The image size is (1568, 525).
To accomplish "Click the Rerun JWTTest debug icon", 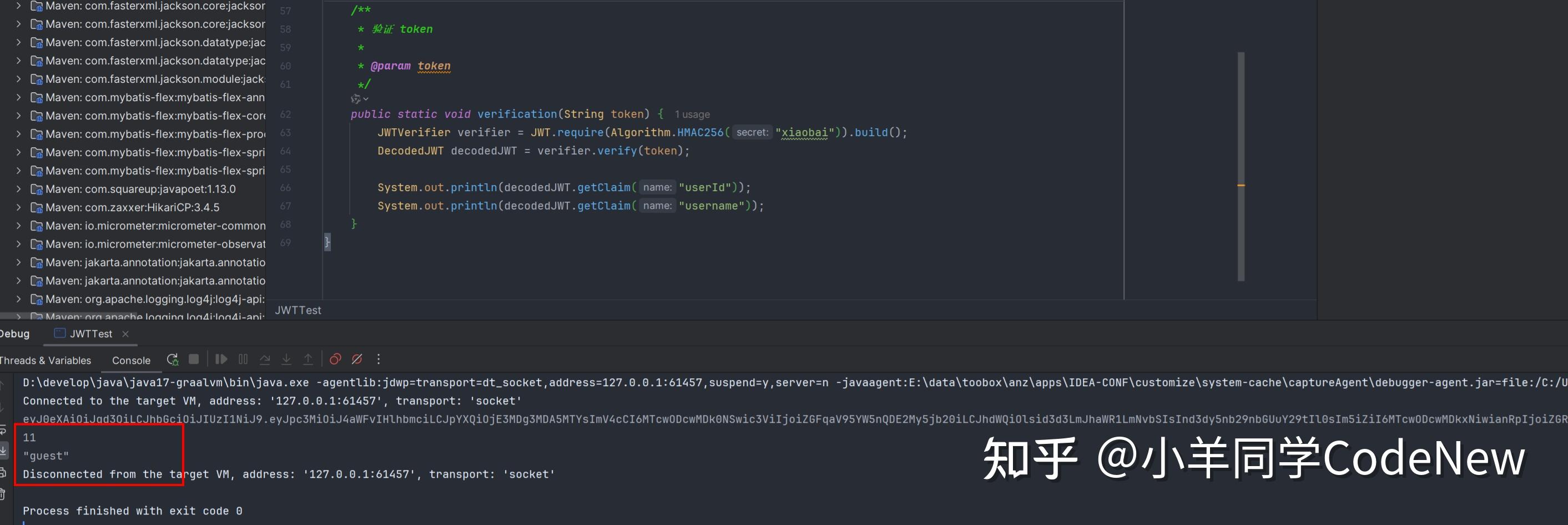I will coord(173,359).
